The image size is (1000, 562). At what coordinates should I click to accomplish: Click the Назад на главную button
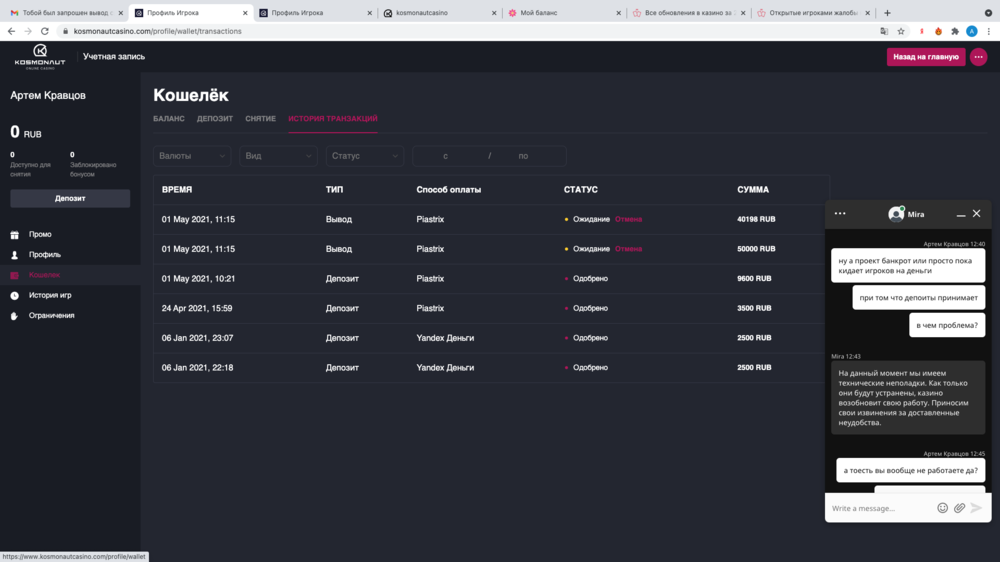coord(925,57)
